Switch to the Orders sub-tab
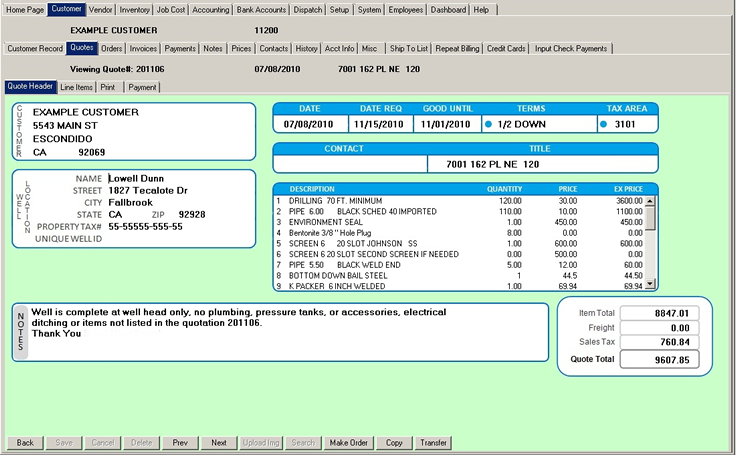This screenshot has height=455, width=736. 112,48
